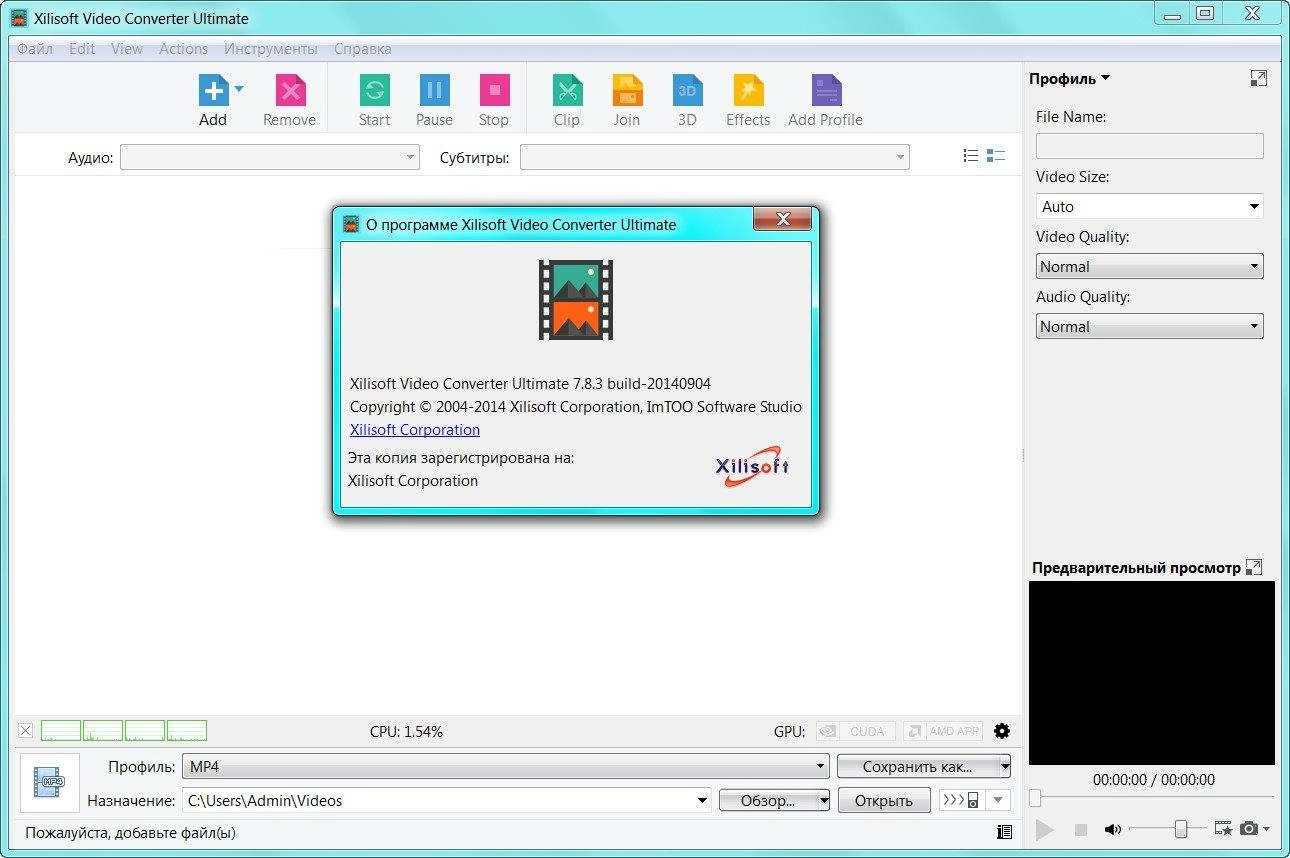Mute the preview volume
Image resolution: width=1290 pixels, height=858 pixels.
click(x=1112, y=829)
